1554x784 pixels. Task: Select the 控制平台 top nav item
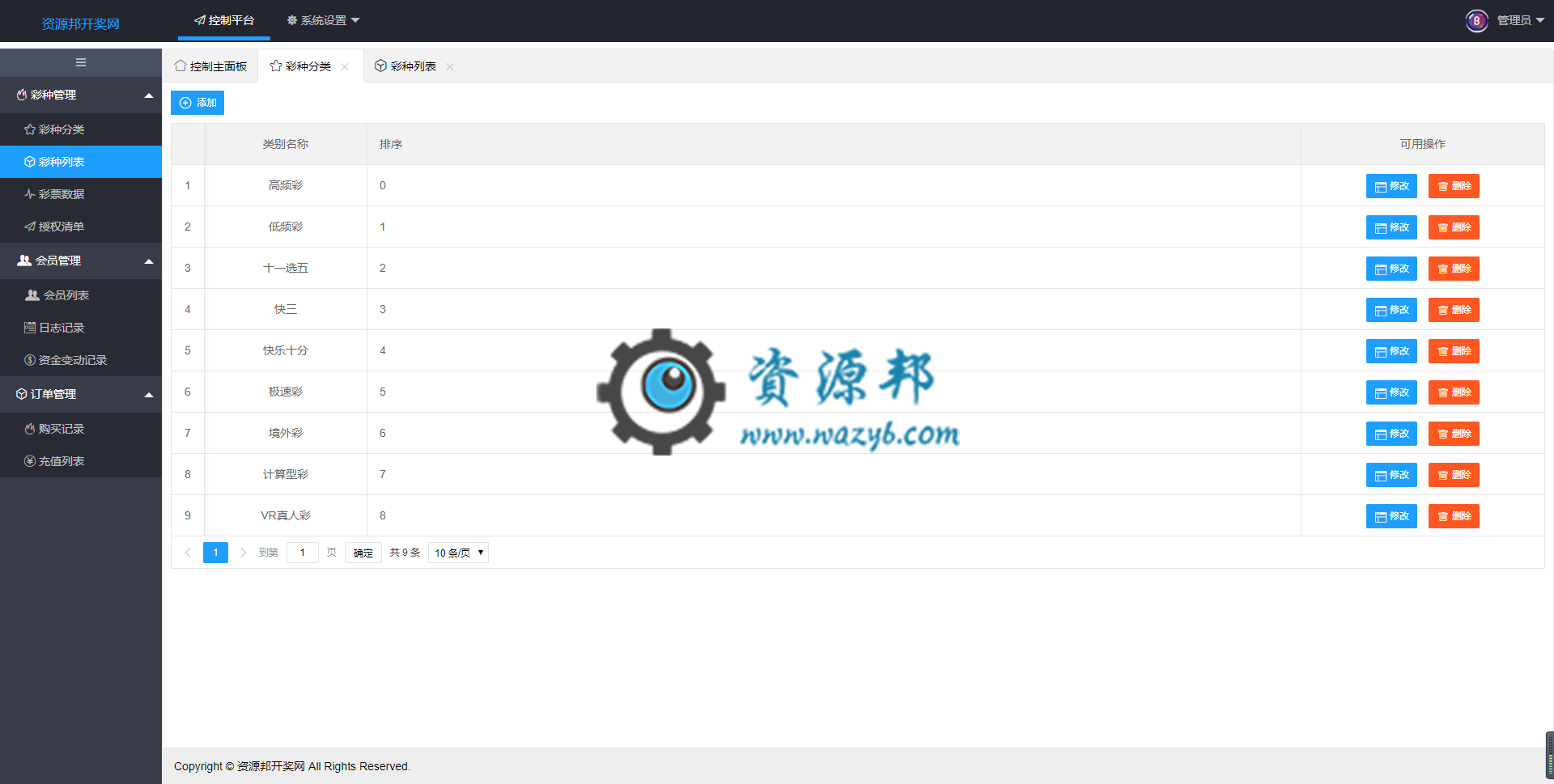point(224,20)
